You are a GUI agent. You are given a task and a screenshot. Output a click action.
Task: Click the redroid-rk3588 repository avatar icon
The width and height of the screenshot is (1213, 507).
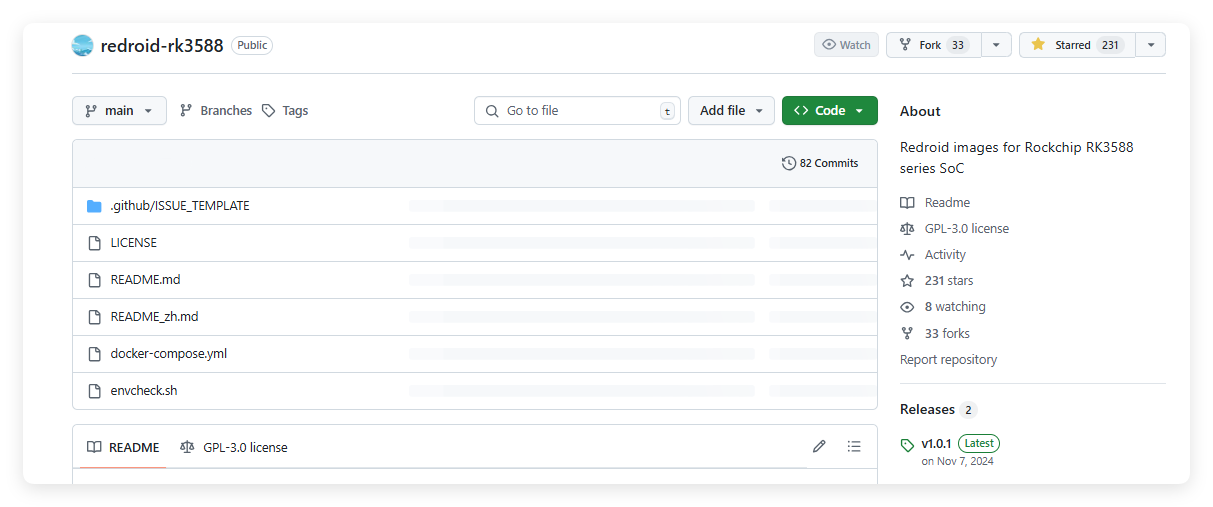point(82,45)
